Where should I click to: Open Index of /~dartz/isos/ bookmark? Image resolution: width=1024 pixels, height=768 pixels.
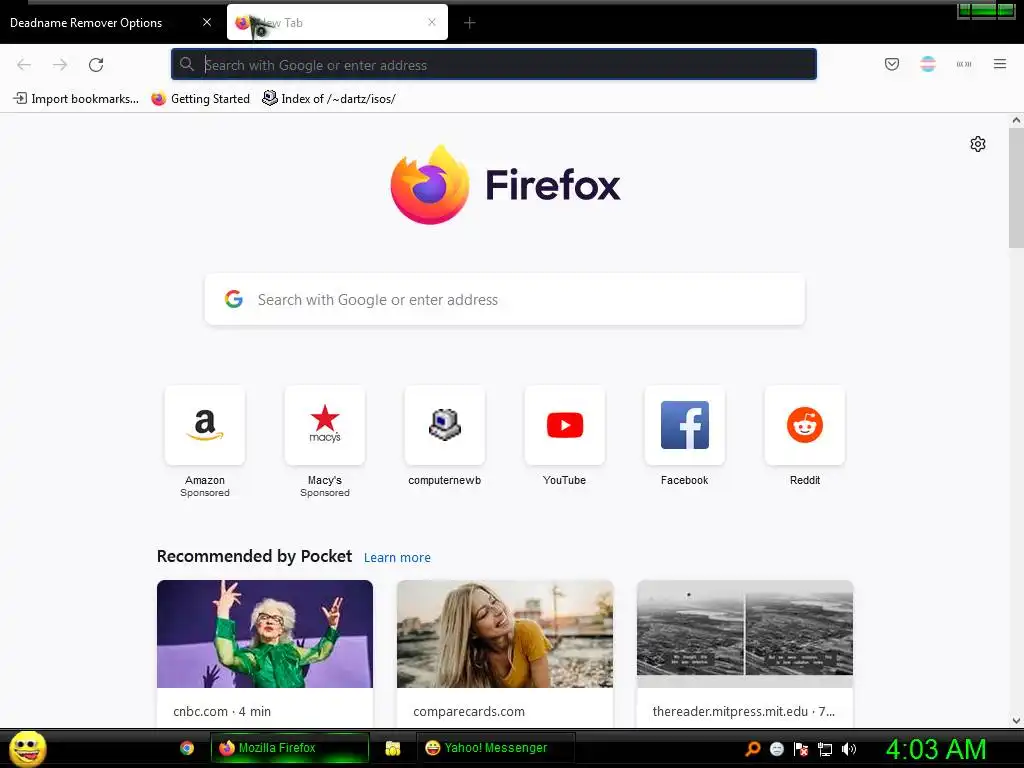click(x=329, y=99)
